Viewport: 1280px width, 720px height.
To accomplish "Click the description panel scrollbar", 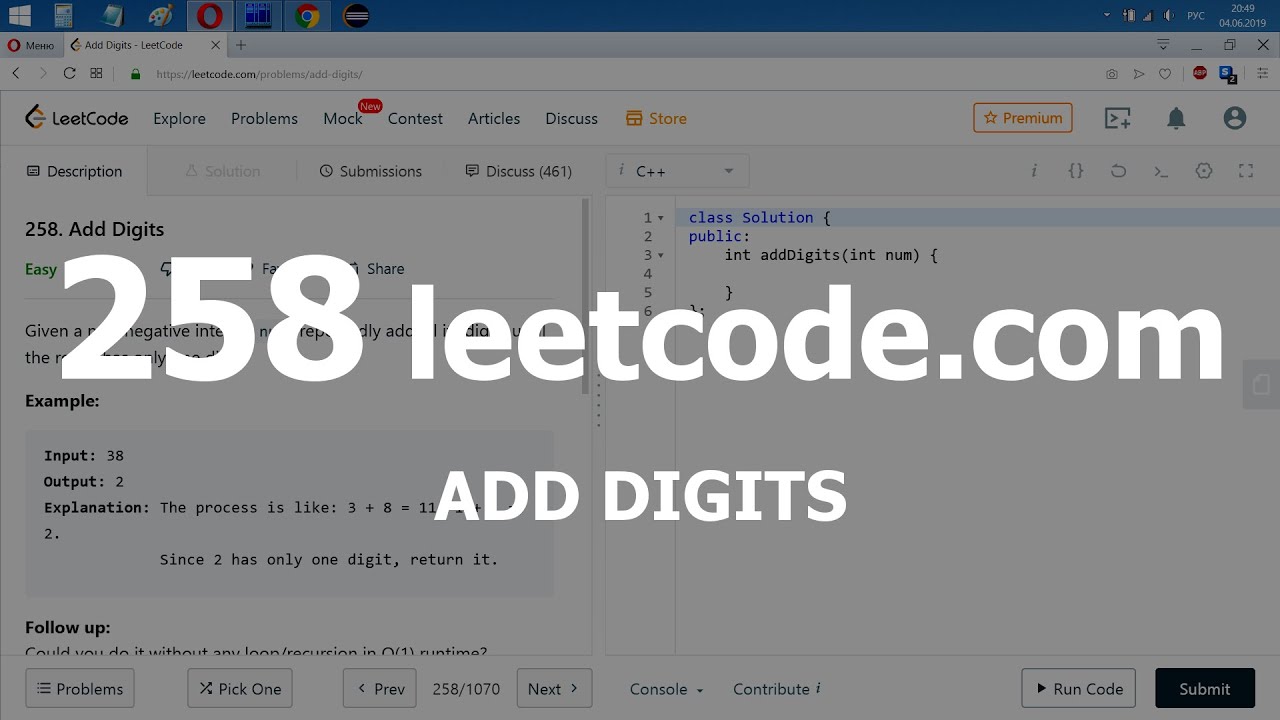I will pyautogui.click(x=587, y=296).
